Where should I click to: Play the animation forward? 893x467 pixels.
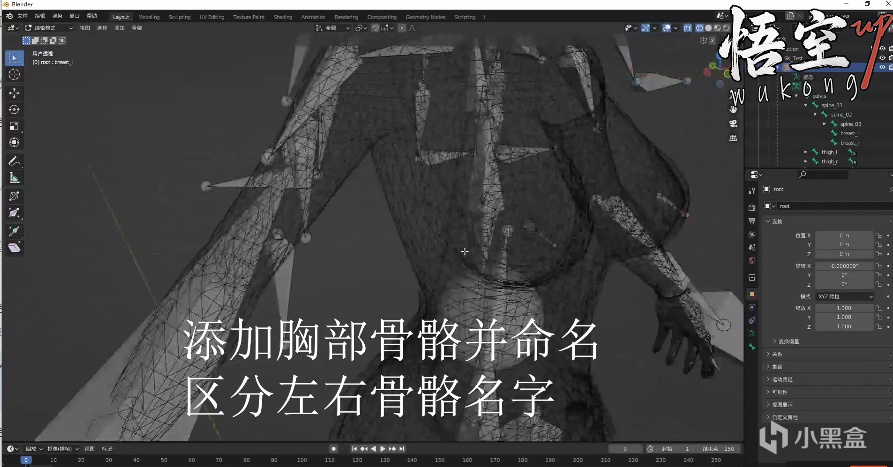point(383,449)
